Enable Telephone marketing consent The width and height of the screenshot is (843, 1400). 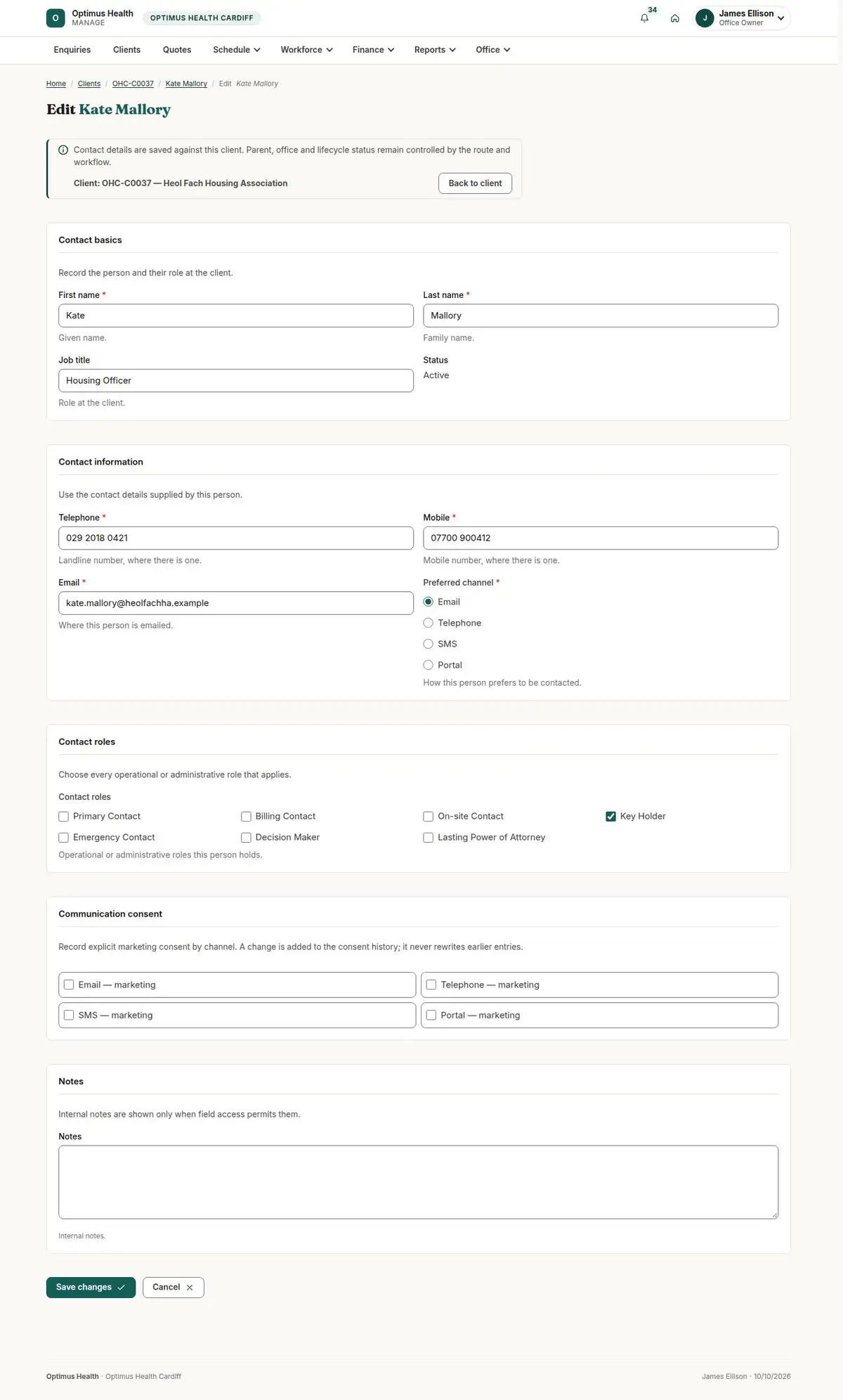[431, 985]
